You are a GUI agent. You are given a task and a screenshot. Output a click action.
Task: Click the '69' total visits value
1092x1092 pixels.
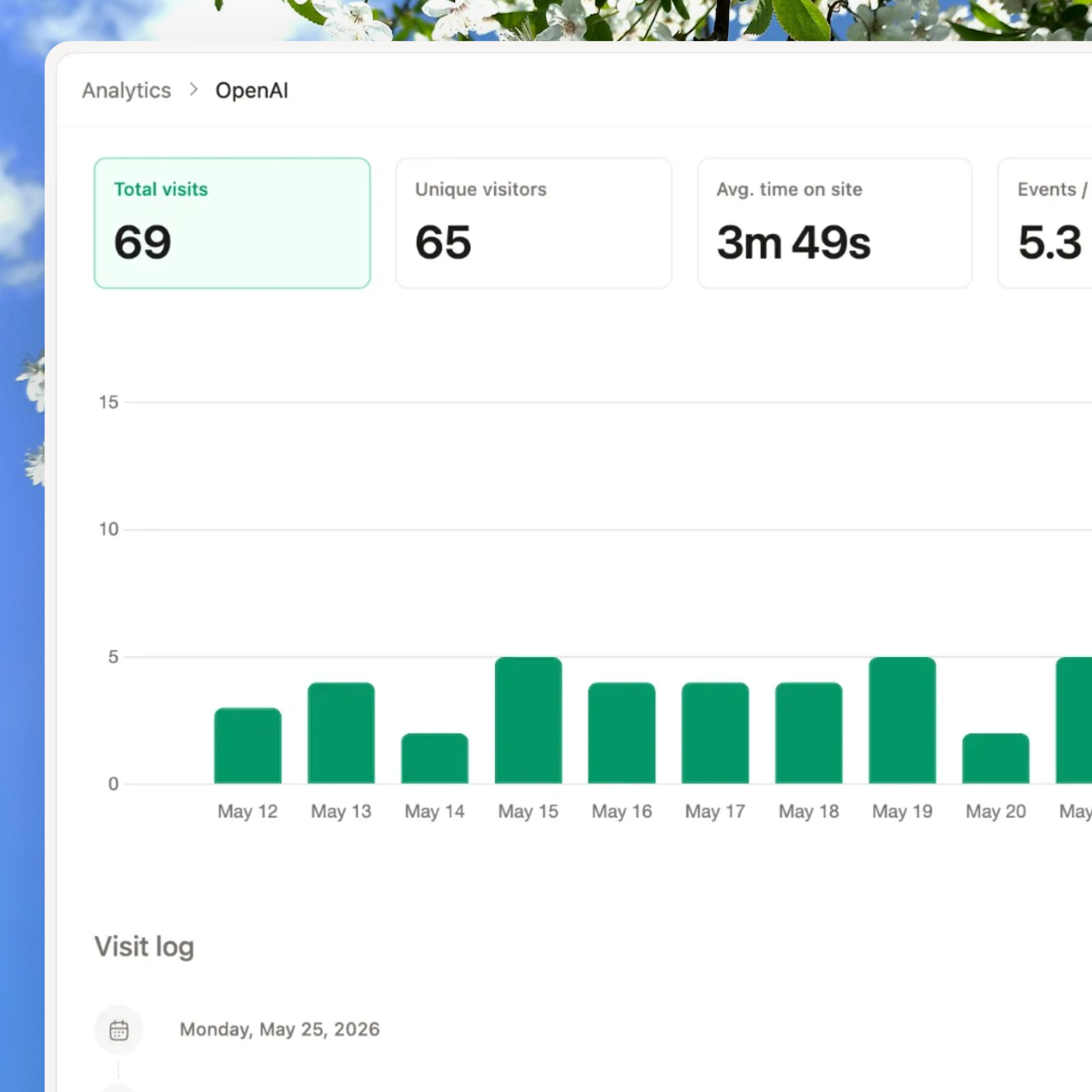(143, 242)
